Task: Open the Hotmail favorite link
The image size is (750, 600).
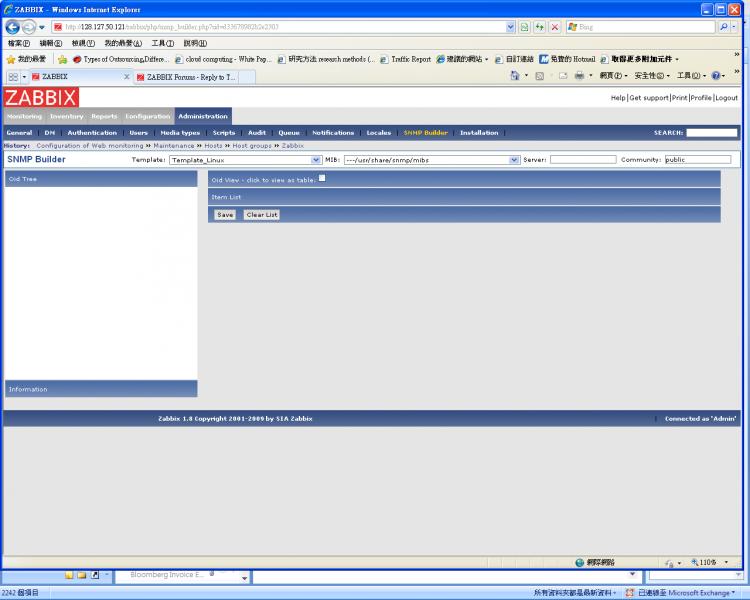Action: [x=567, y=59]
